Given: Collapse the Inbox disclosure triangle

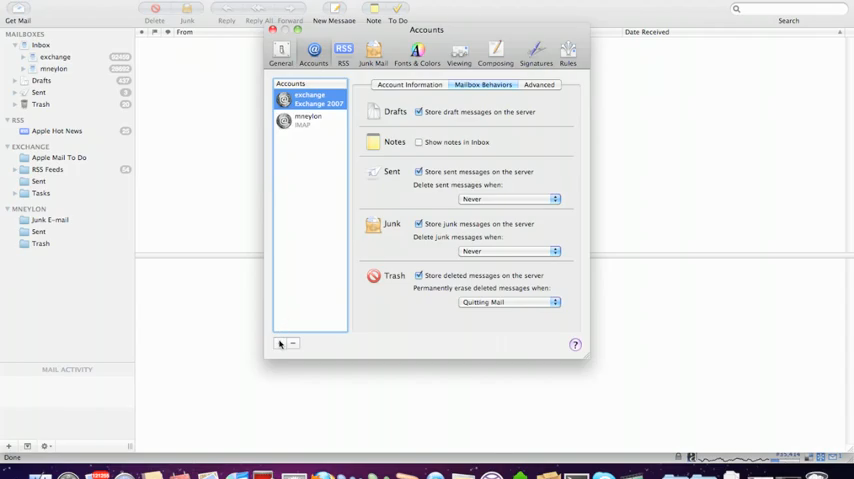Looking at the screenshot, I should (x=15, y=45).
